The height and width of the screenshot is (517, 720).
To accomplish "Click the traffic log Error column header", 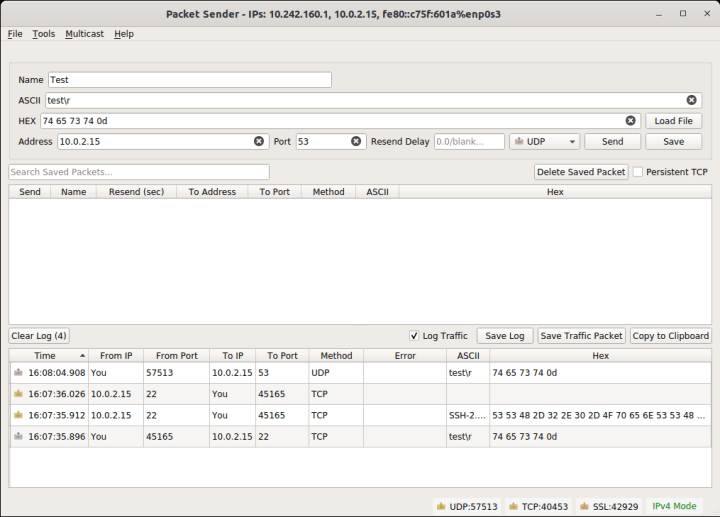I will (405, 355).
